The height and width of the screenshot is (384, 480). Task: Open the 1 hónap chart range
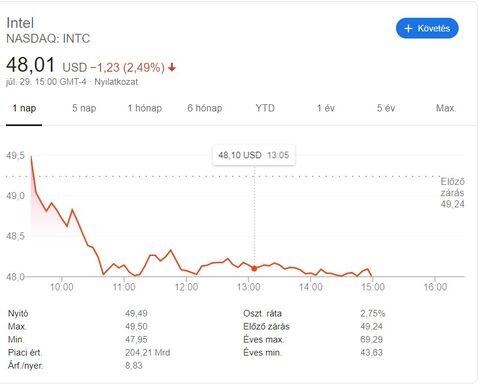pos(145,108)
